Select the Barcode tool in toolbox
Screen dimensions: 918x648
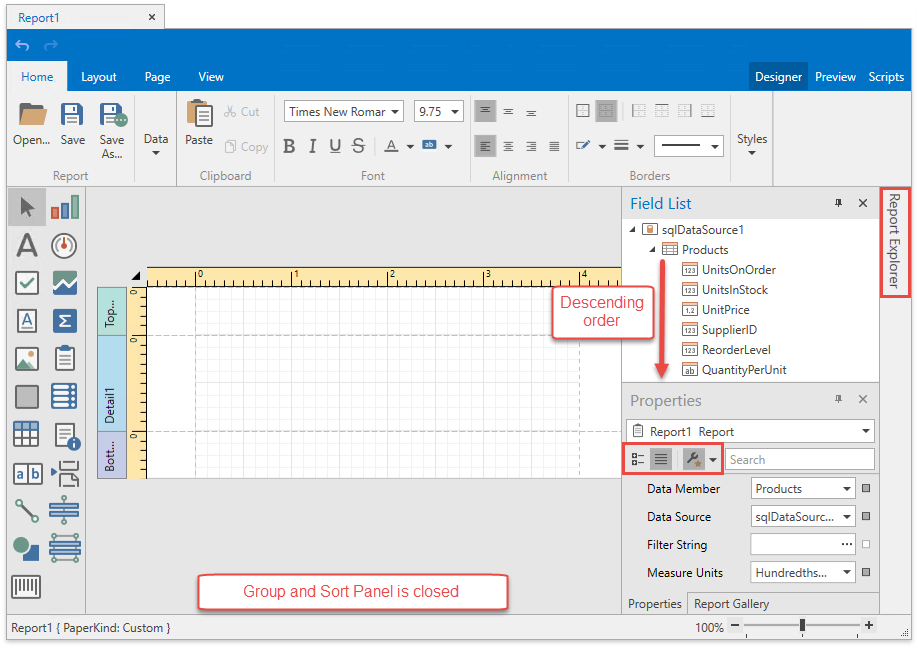(x=27, y=587)
